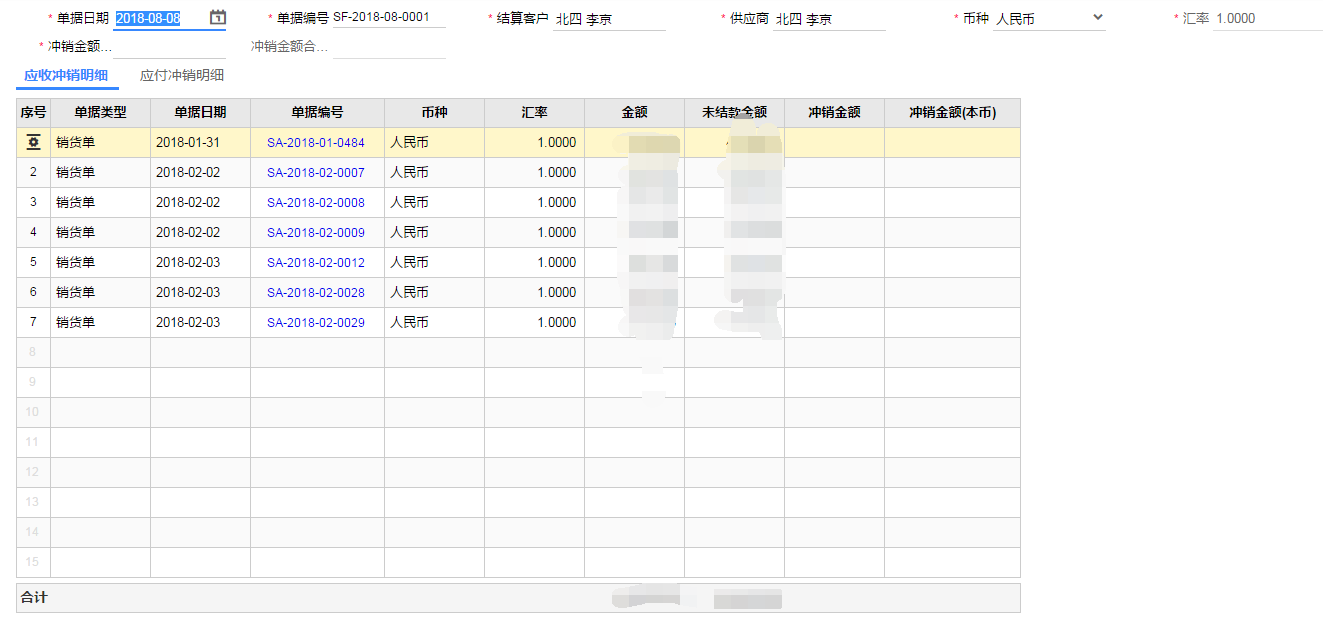Click the 供应商 supplier field

[x=828, y=19]
